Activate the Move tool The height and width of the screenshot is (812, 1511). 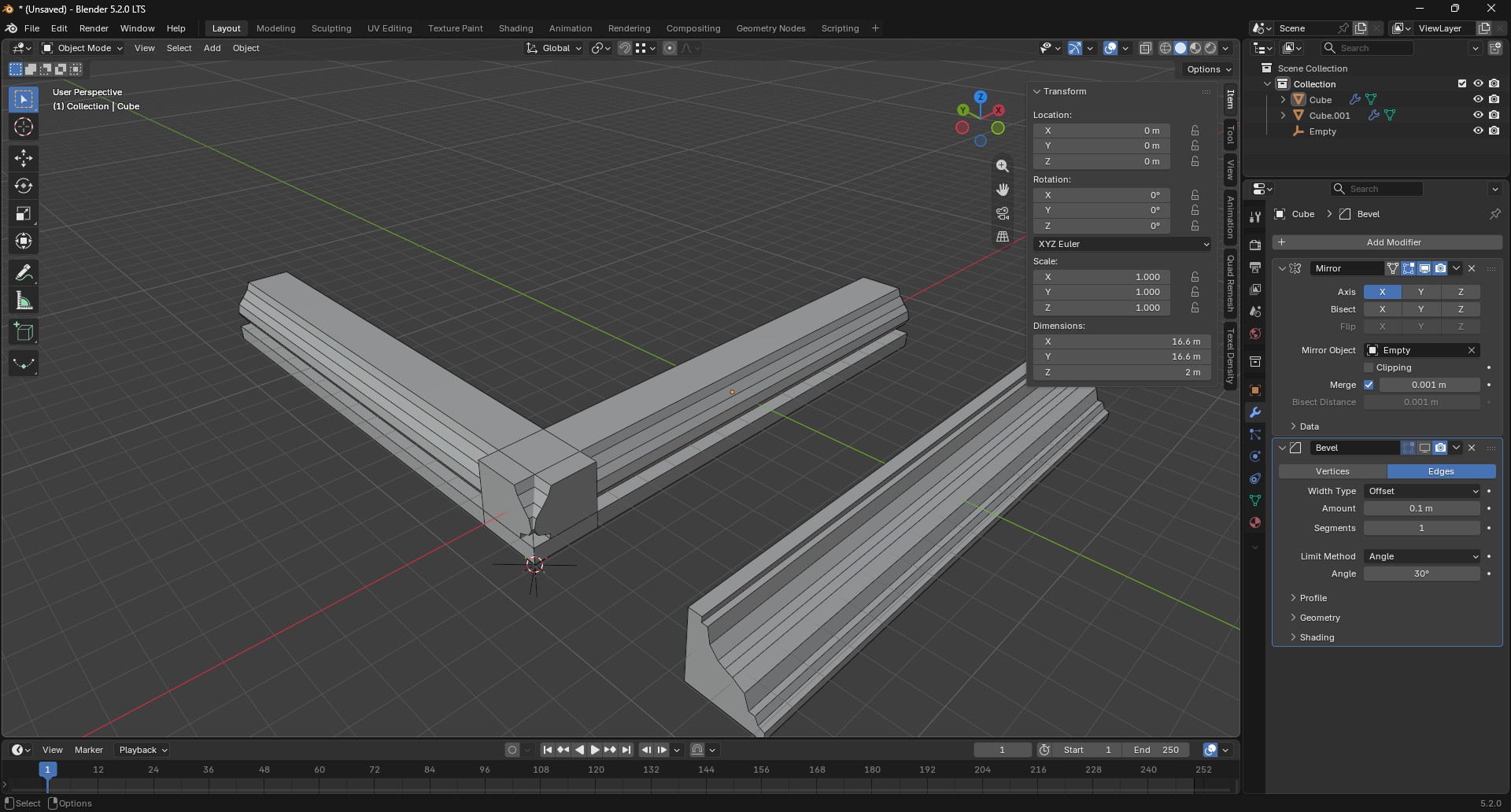click(x=24, y=158)
